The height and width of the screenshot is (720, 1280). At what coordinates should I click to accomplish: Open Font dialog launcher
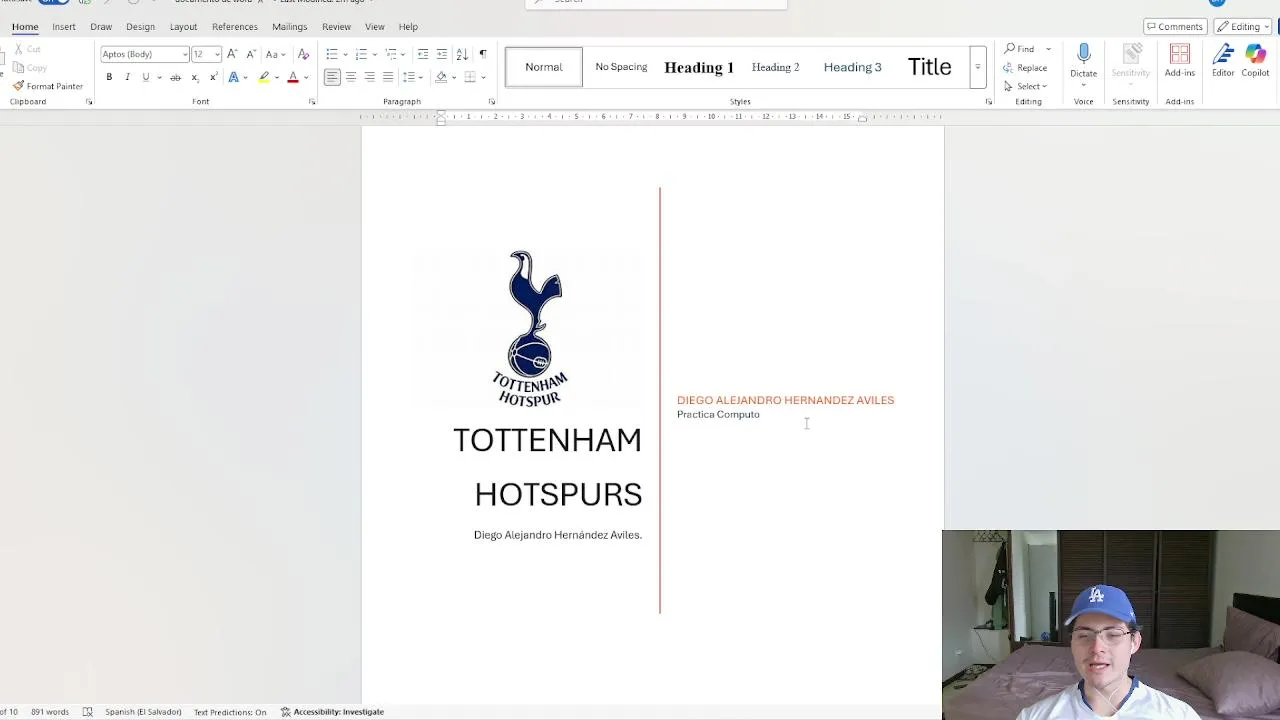(312, 102)
